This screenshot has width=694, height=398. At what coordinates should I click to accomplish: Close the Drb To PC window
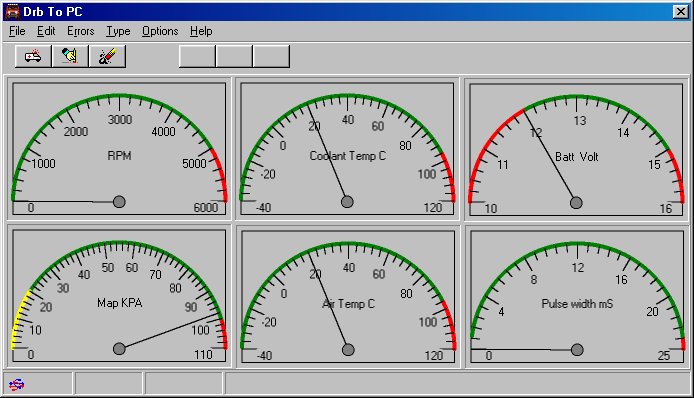click(x=680, y=12)
